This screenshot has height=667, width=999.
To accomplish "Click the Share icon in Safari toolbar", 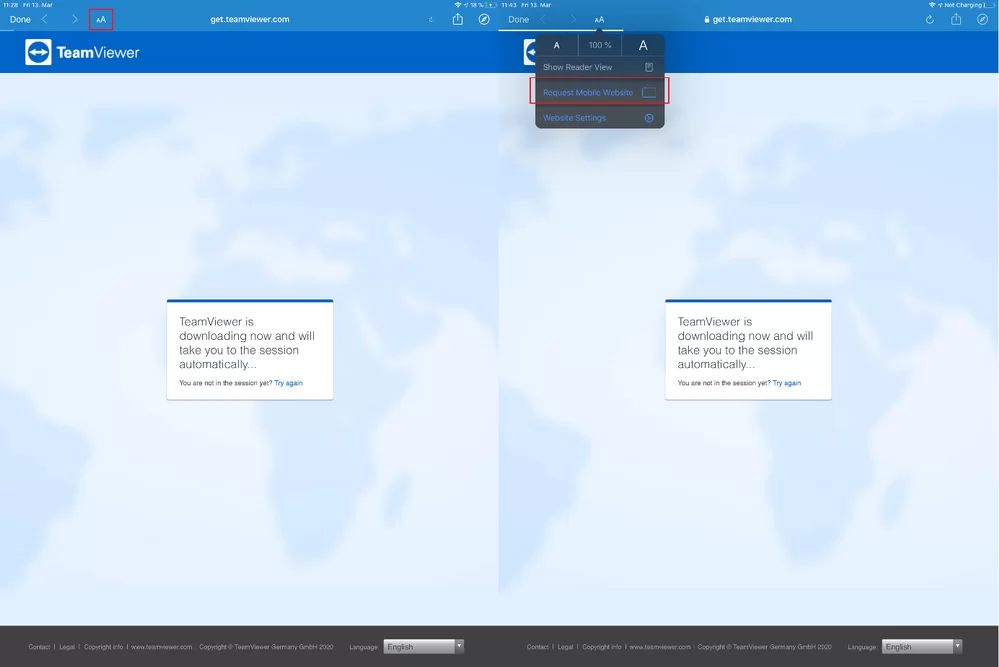I will [x=457, y=18].
